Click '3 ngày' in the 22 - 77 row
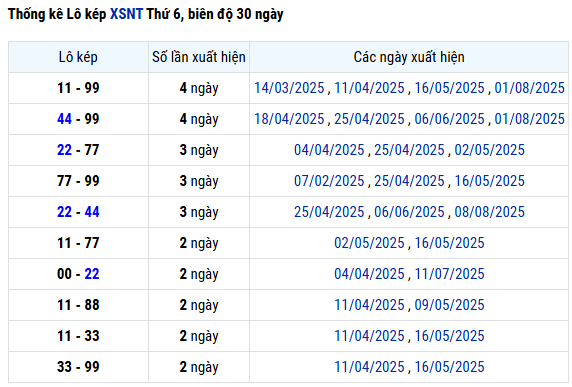 (x=199, y=150)
